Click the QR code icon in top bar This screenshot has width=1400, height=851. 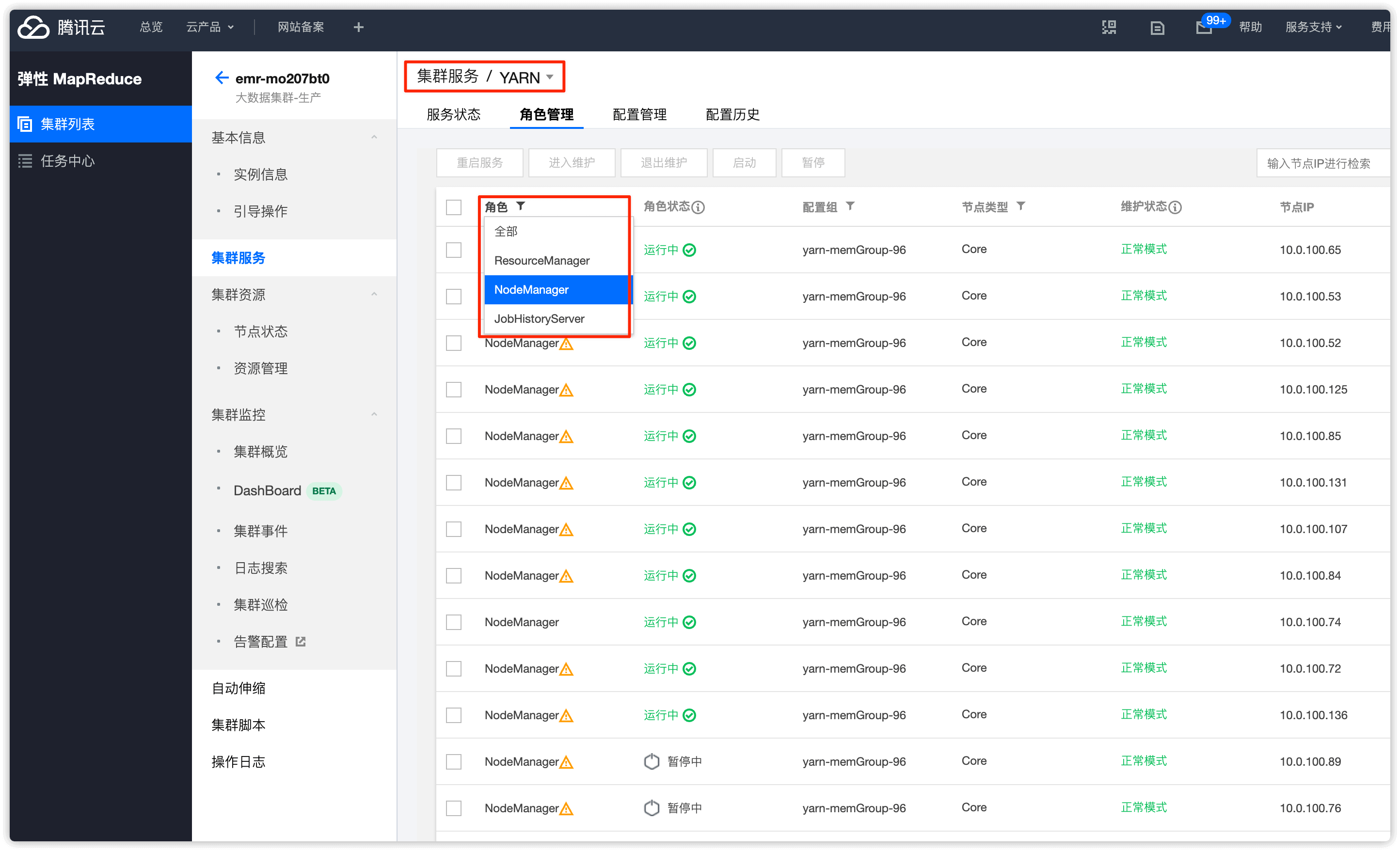(x=1109, y=27)
